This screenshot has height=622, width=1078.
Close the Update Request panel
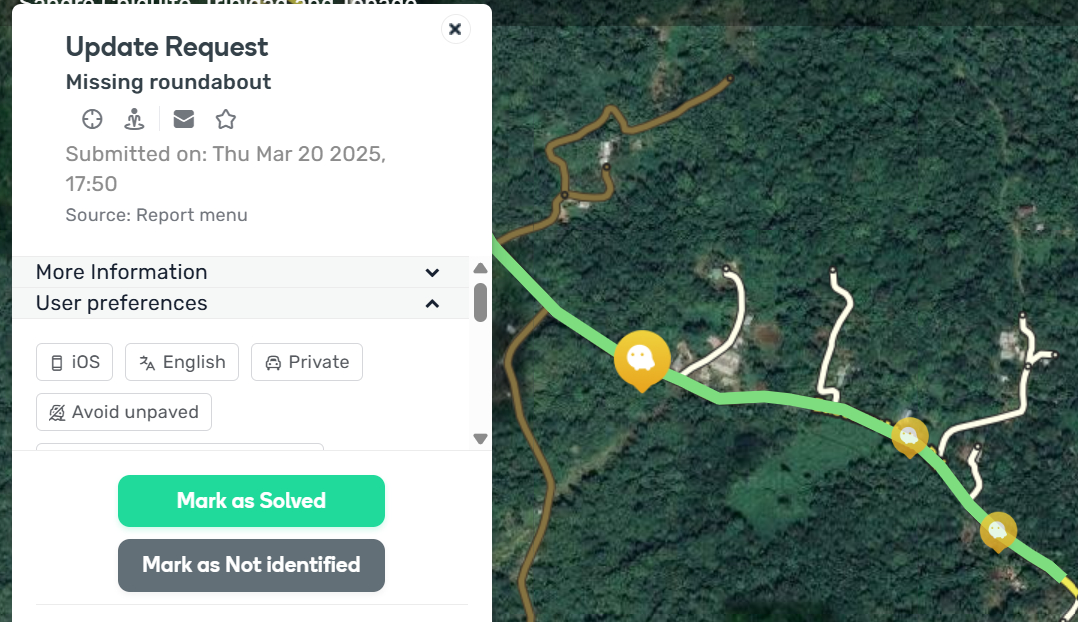455,29
